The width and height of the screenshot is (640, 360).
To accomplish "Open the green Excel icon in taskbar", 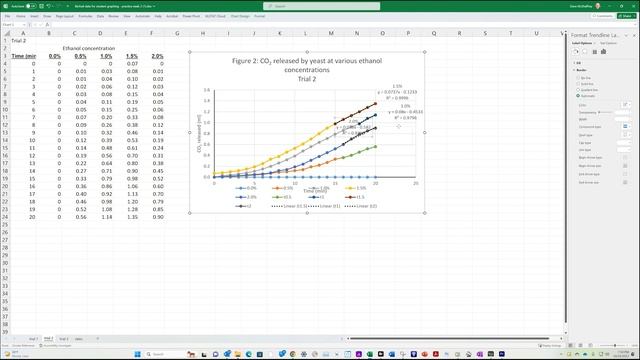I will click(x=369, y=354).
